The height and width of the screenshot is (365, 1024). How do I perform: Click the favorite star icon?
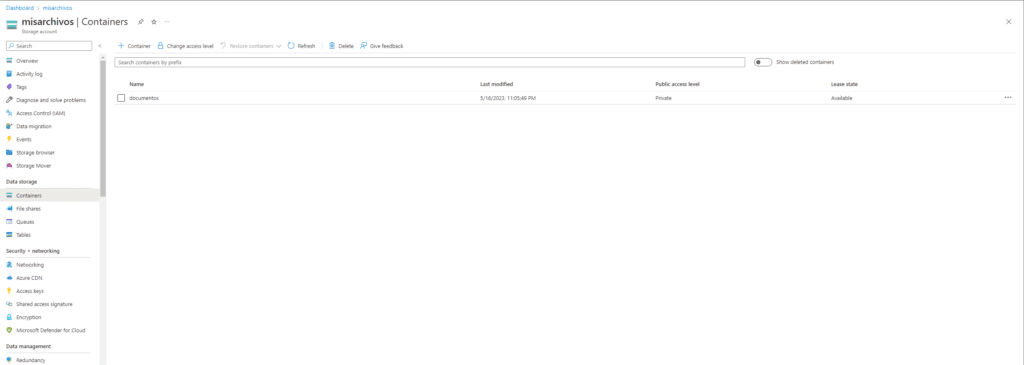pos(154,22)
